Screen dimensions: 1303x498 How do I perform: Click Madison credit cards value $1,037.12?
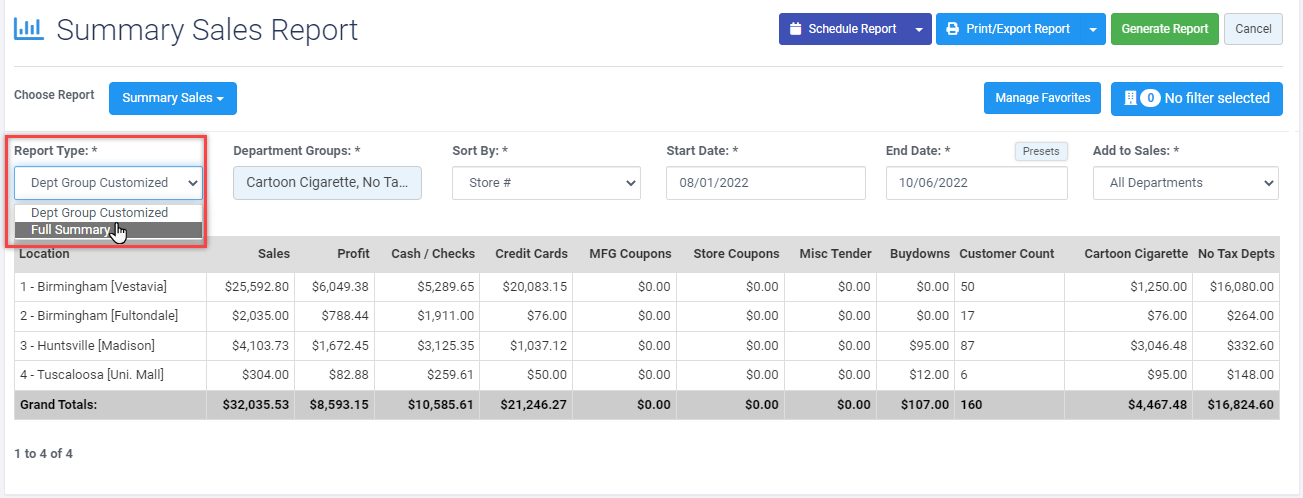point(538,346)
